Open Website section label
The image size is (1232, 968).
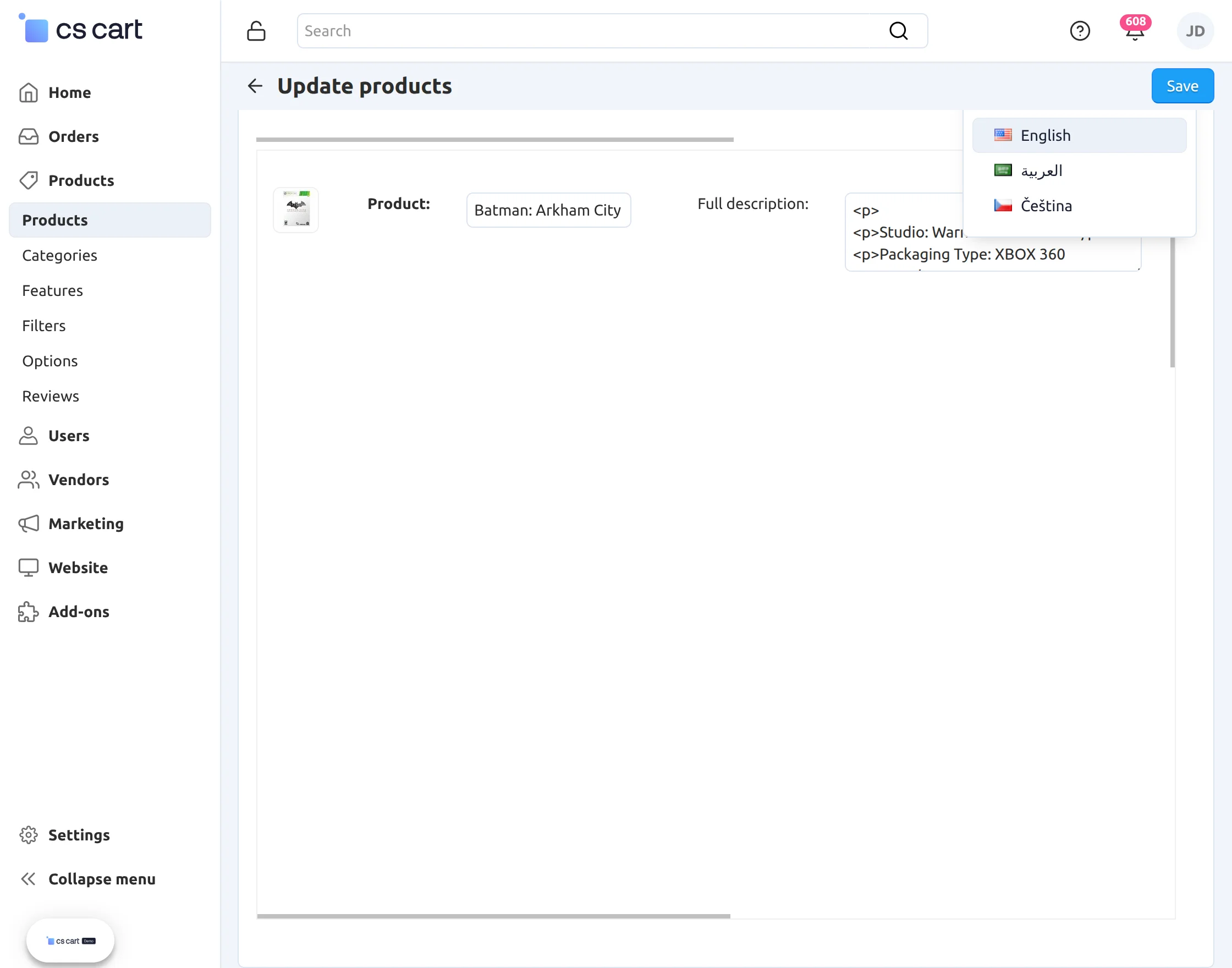tap(78, 567)
